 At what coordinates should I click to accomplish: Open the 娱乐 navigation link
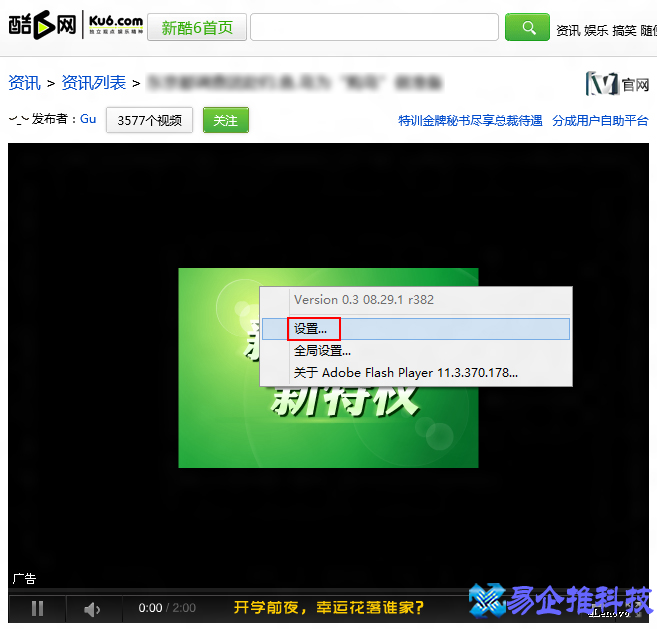596,31
